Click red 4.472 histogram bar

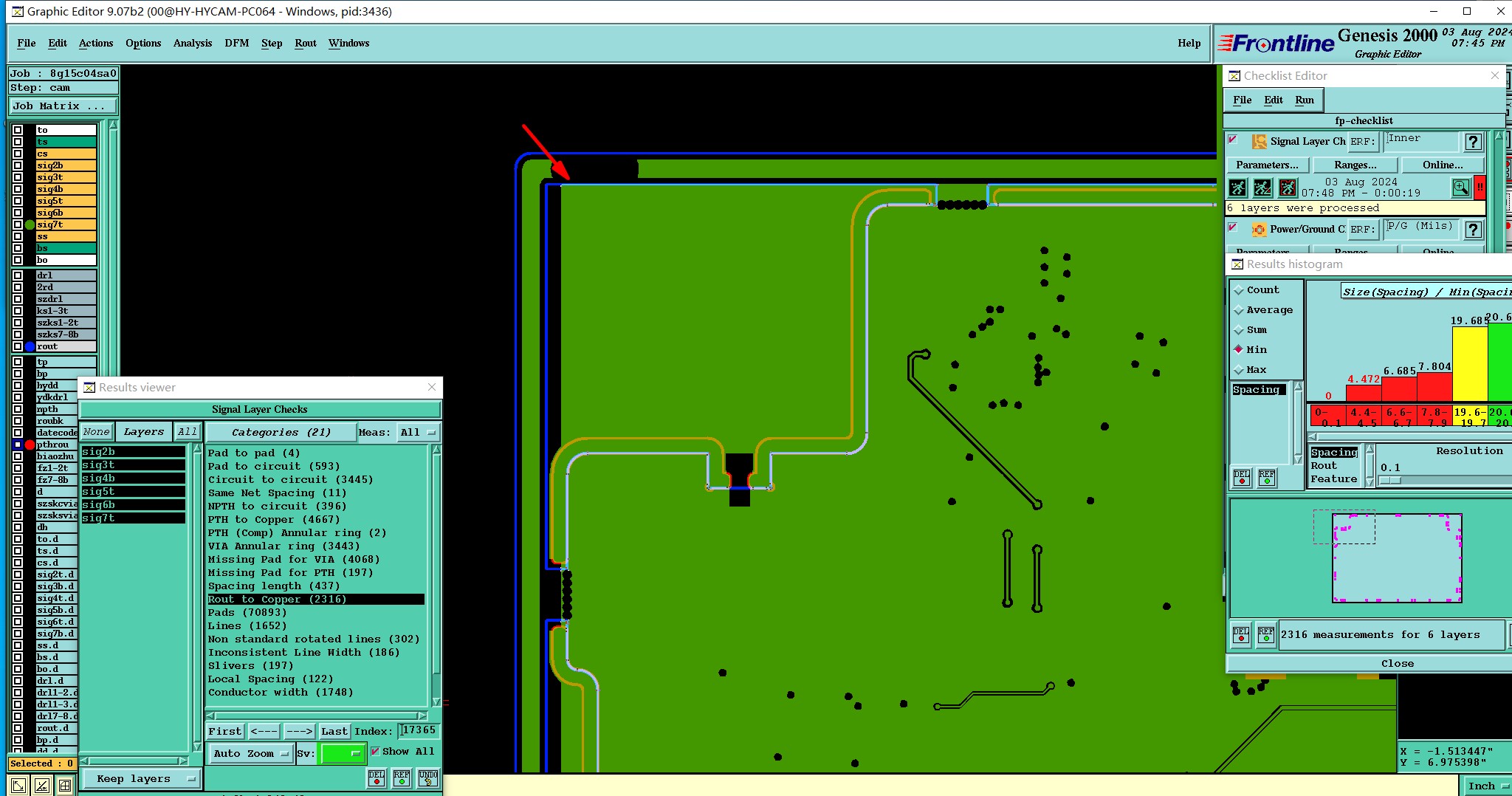(x=1363, y=394)
